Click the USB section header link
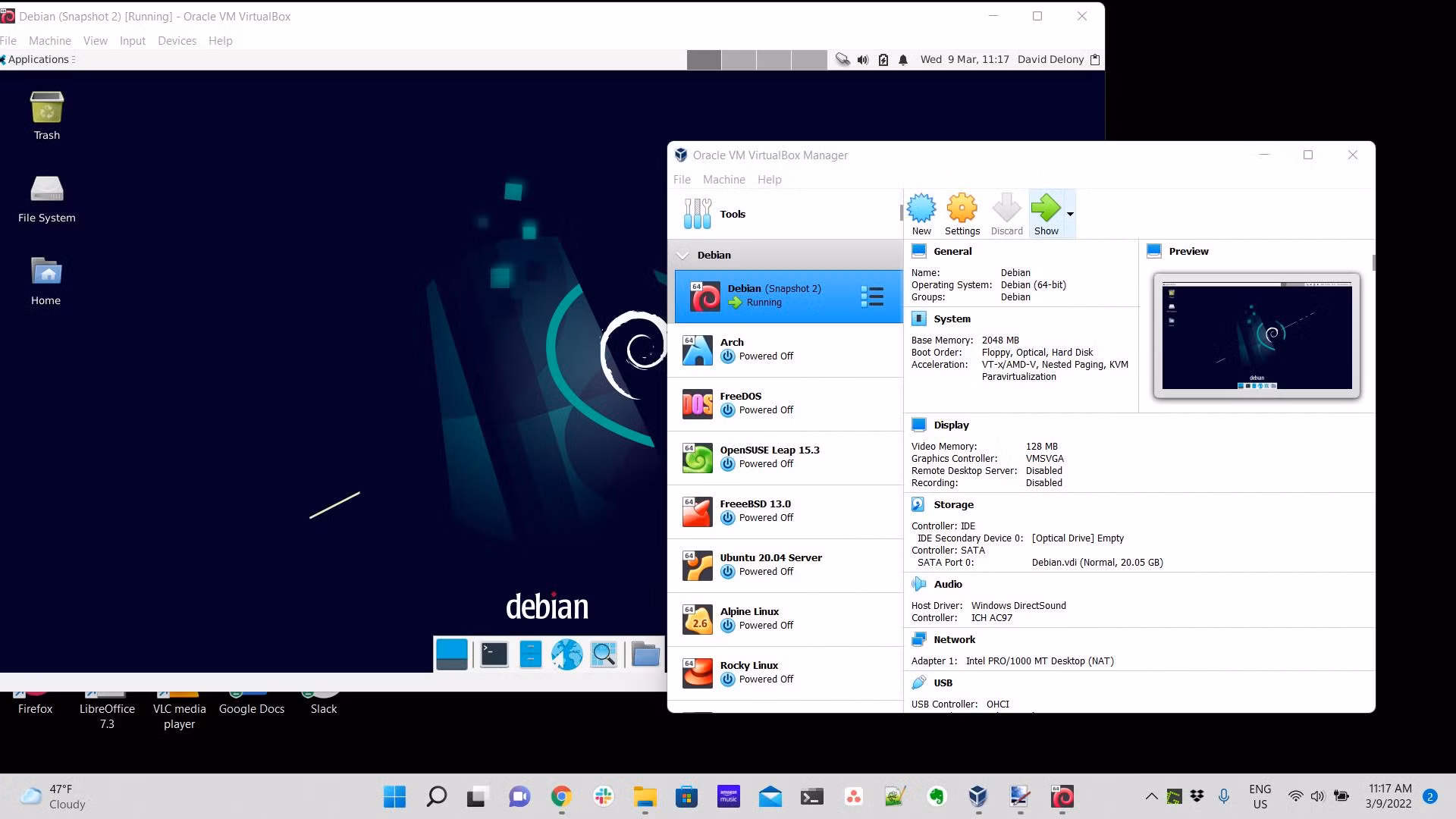Screen dimensions: 1456x819 943,683
